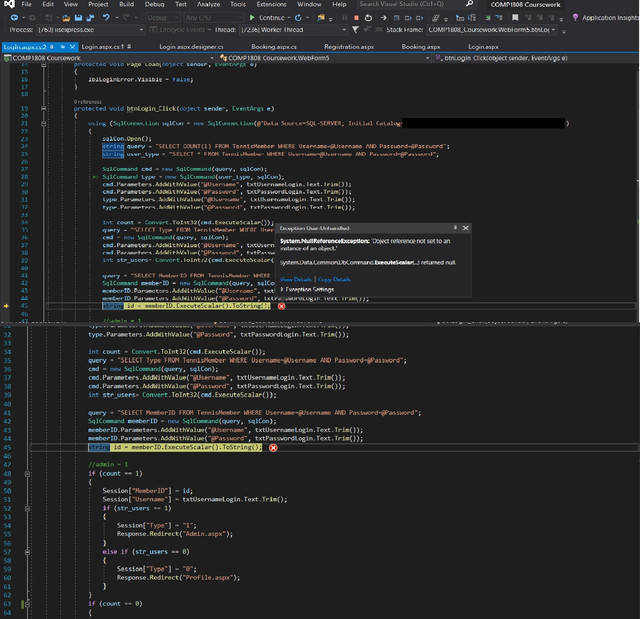The height and width of the screenshot is (619, 640).
Task: Open the Lifecycle Events dropdown
Action: 180,29
